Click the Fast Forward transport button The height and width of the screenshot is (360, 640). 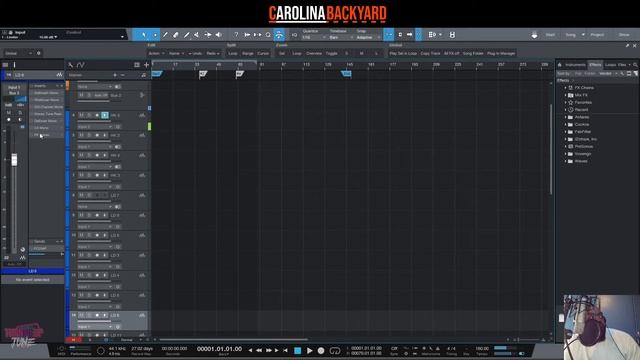tap(268, 351)
